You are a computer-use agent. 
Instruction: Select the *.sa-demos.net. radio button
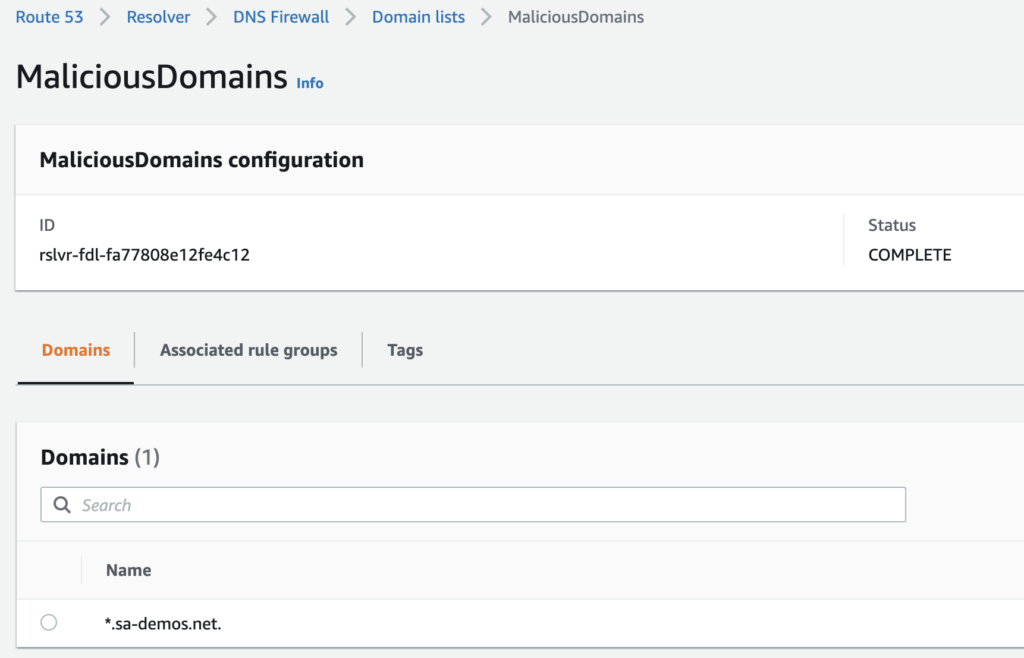click(x=48, y=622)
